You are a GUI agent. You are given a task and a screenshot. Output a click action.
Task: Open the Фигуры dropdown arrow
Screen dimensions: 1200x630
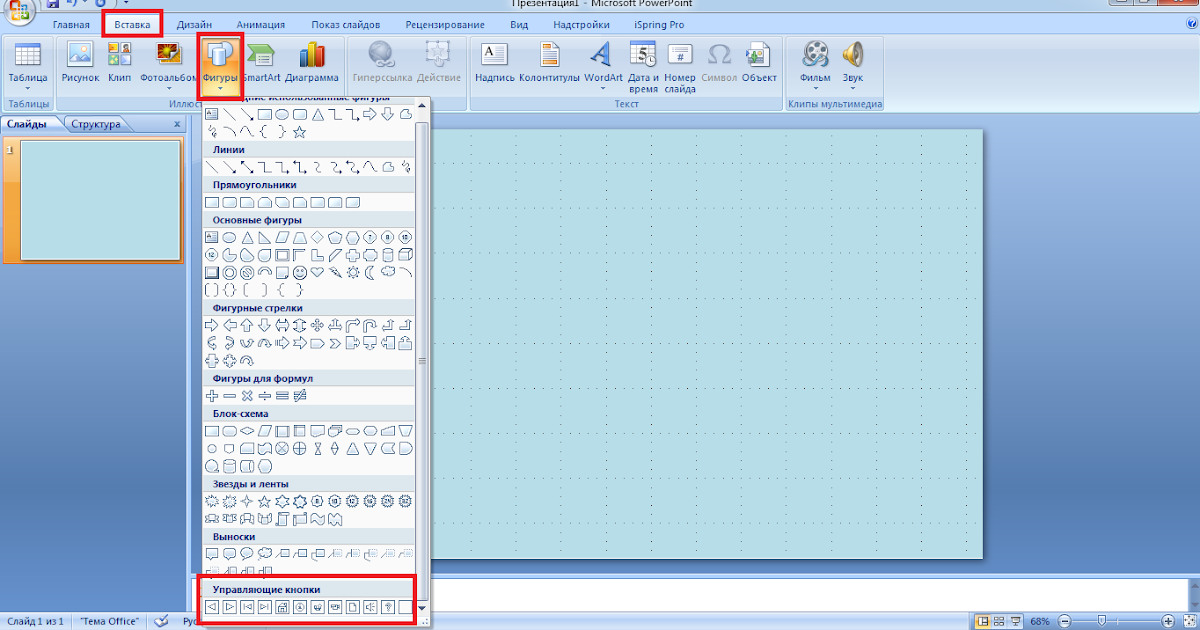219,89
